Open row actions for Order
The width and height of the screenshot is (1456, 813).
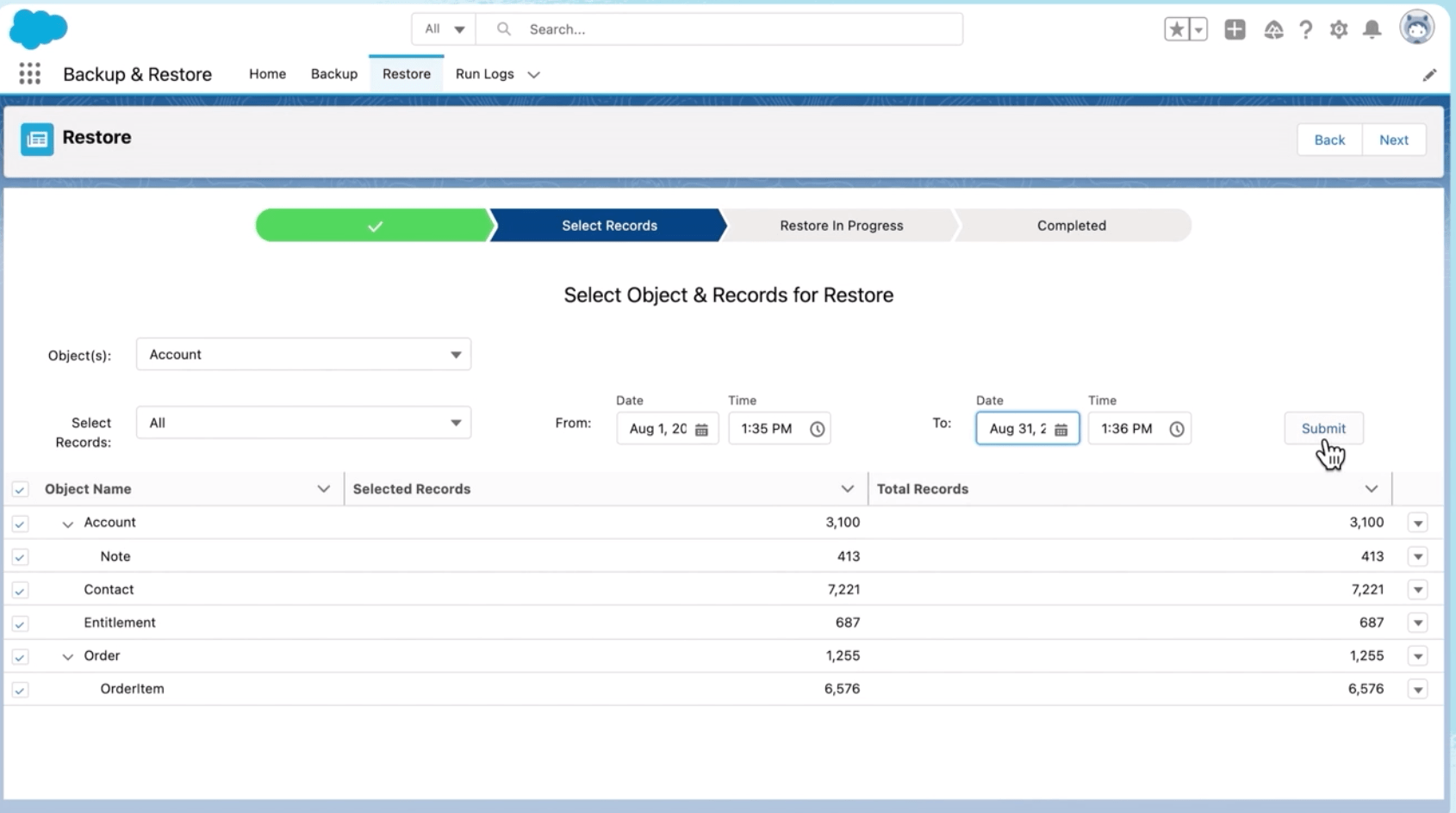tap(1418, 656)
